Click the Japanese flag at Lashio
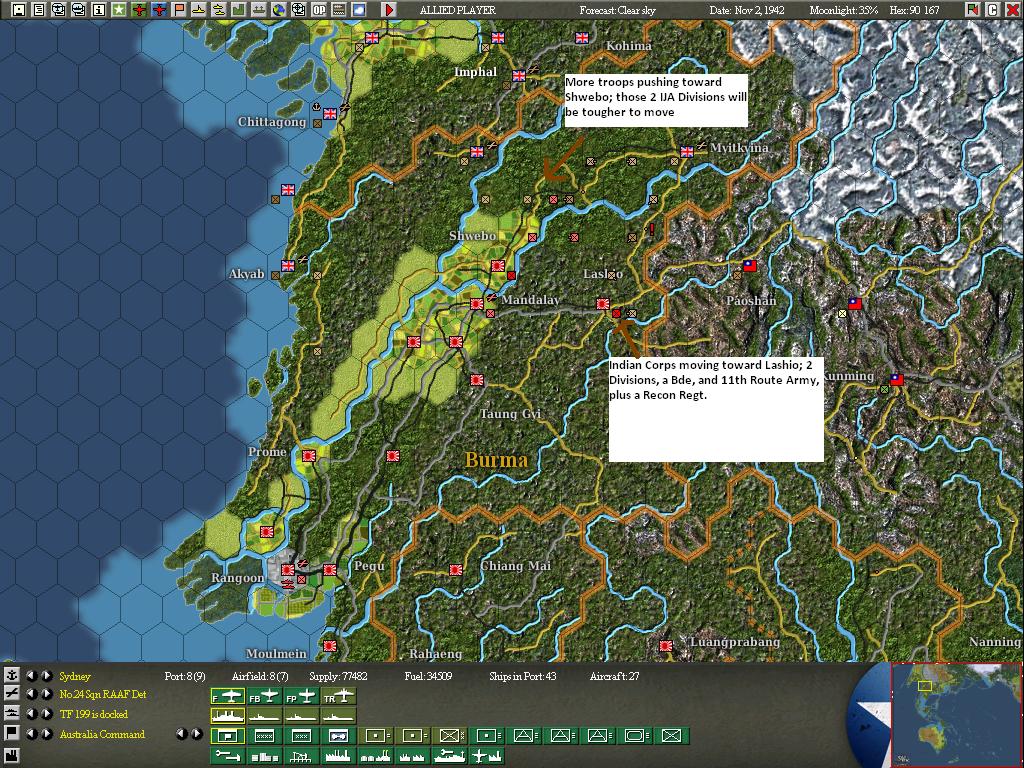 coord(603,304)
